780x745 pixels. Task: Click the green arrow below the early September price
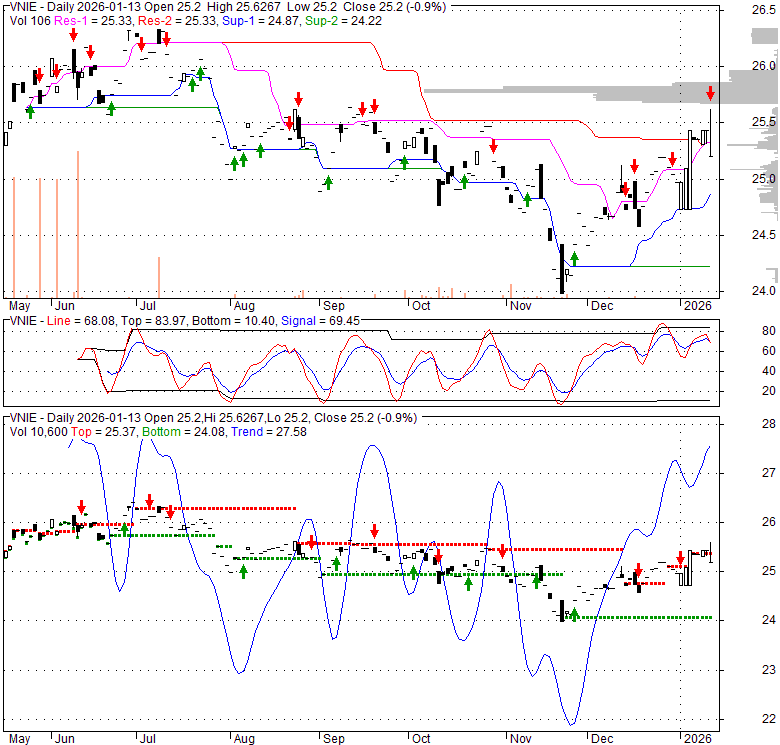[x=328, y=182]
